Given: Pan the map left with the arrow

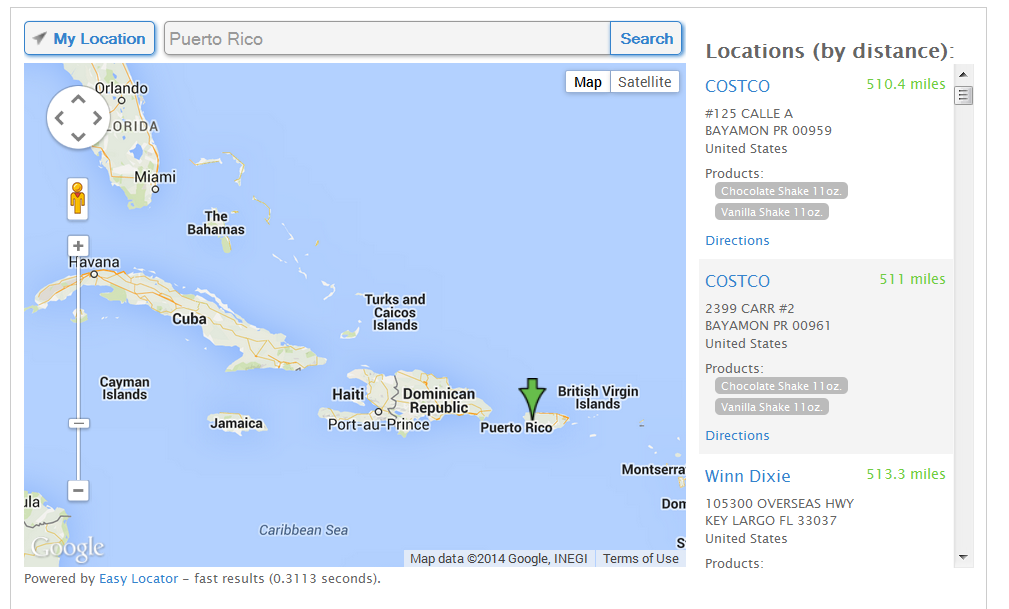Looking at the screenshot, I should 59,118.
